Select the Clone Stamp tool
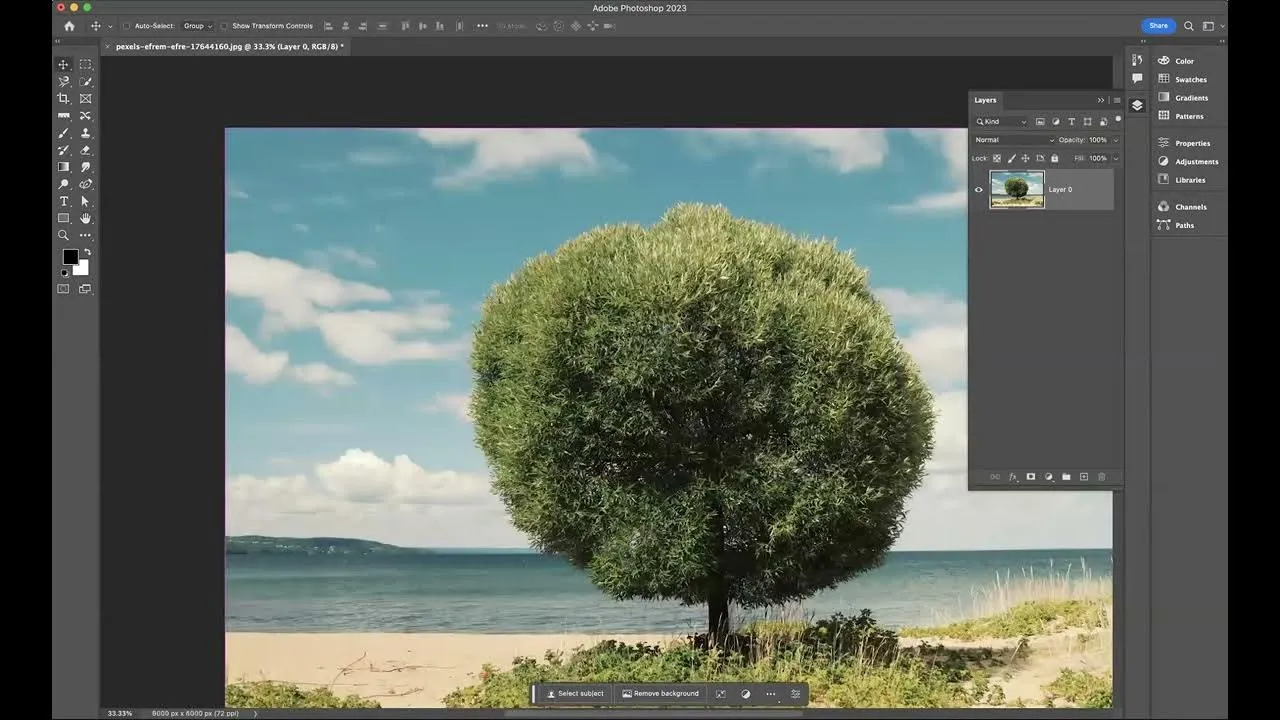 coord(85,132)
